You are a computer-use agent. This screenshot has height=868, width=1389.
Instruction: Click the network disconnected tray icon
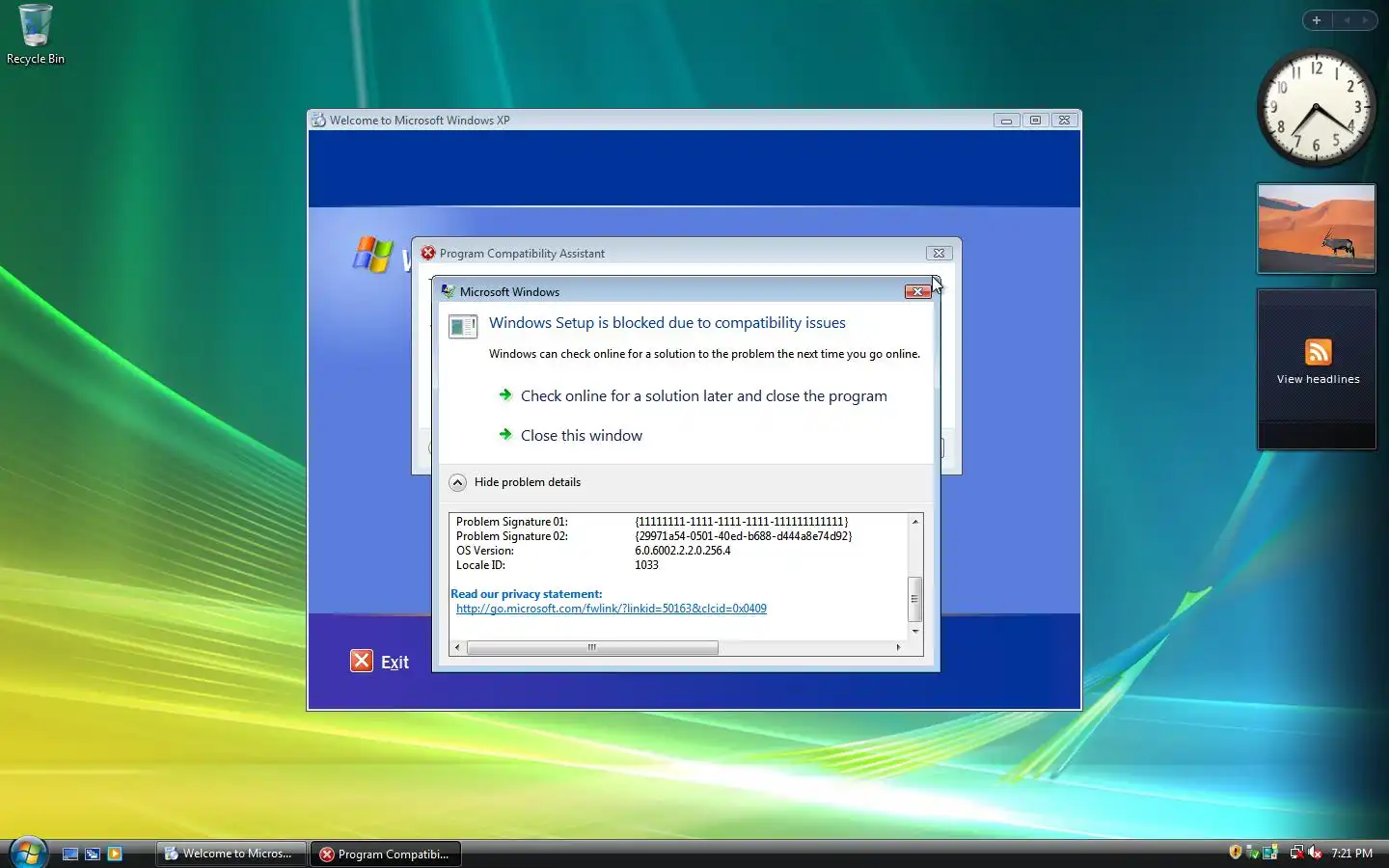[1296, 853]
